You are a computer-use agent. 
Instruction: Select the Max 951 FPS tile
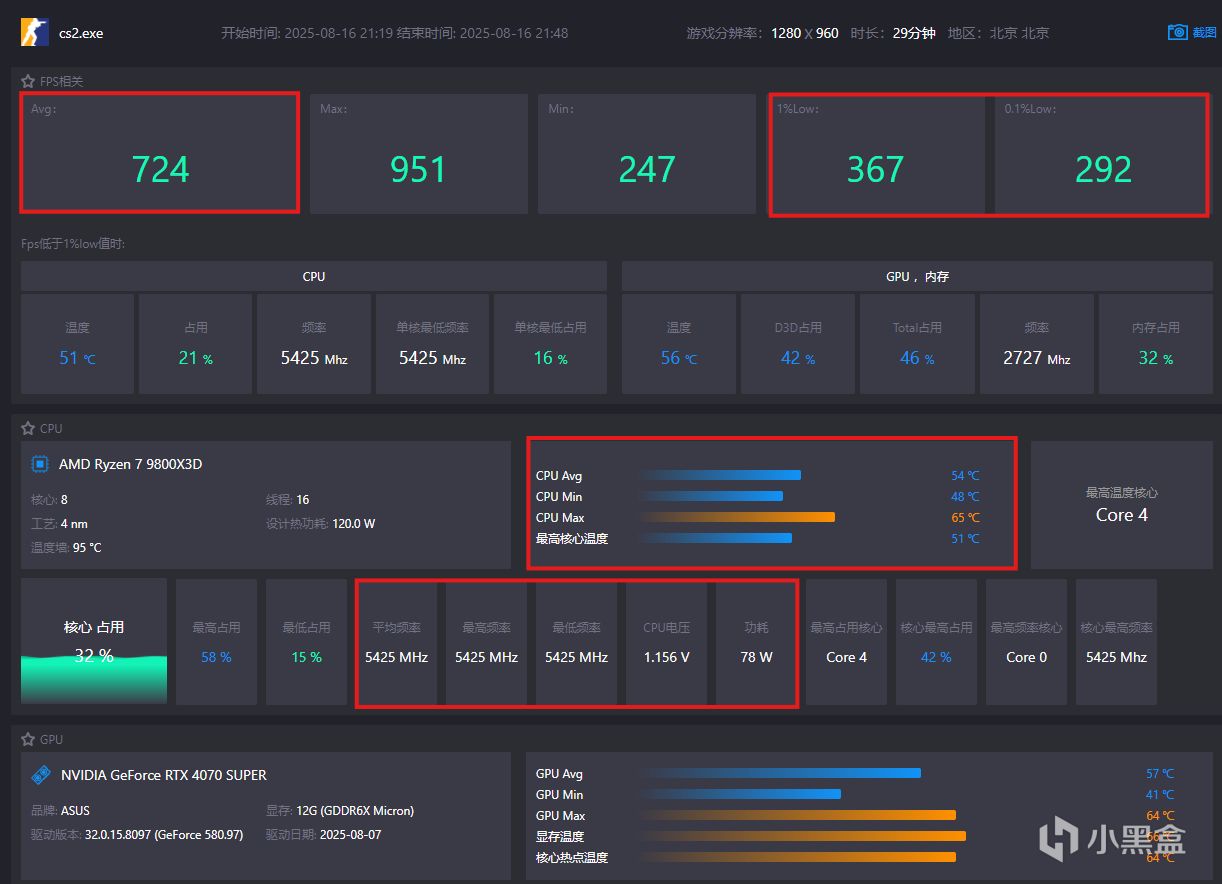[418, 154]
